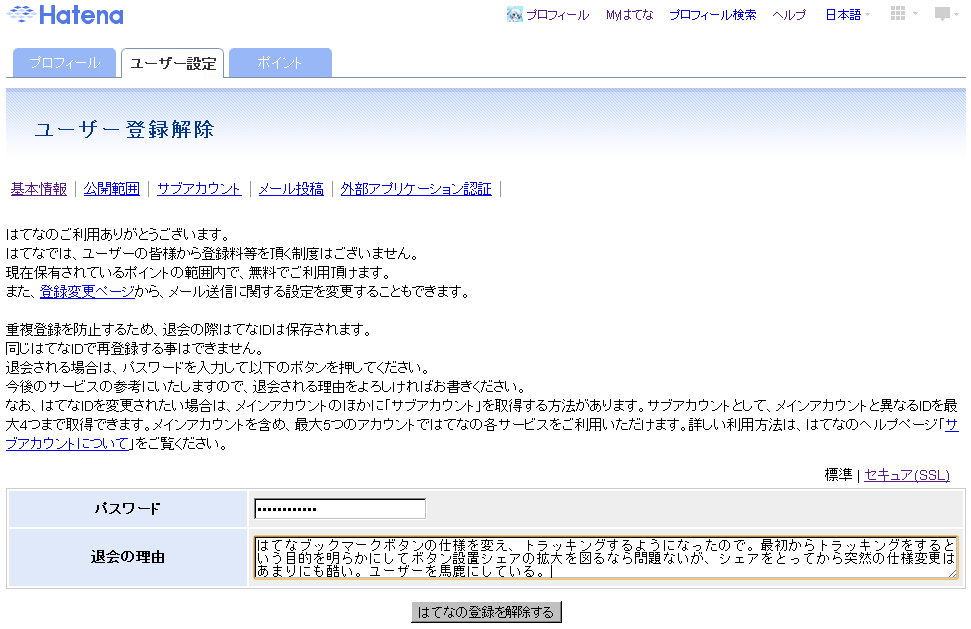Viewport: 971px width, 629px height.
Task: Expand the 日本語 language dropdown
Action: pyautogui.click(x=847, y=15)
